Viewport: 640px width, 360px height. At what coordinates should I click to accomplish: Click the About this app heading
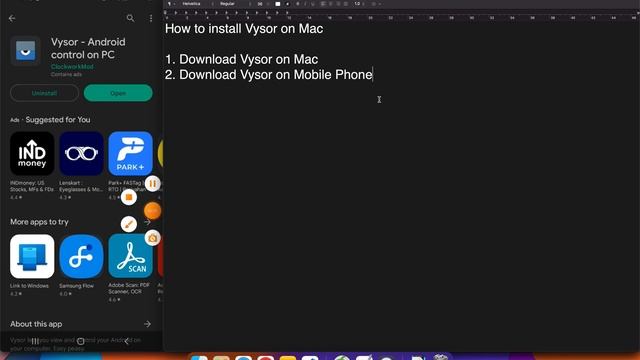pyautogui.click(x=36, y=324)
